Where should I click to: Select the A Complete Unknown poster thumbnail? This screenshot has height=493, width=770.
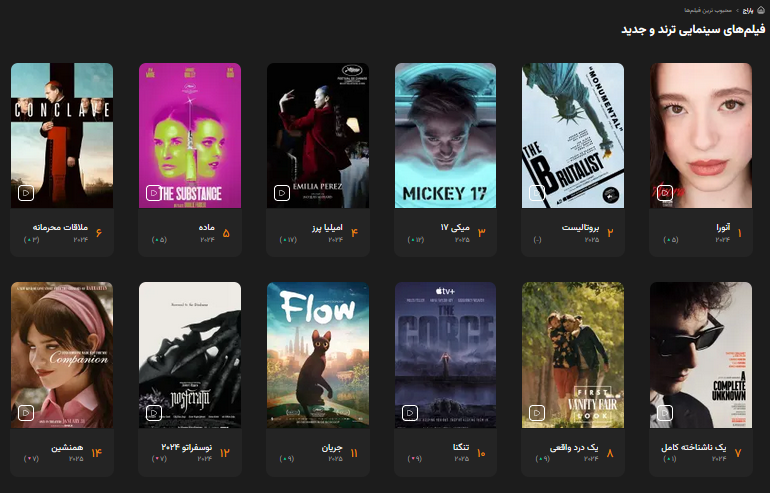[x=701, y=355]
